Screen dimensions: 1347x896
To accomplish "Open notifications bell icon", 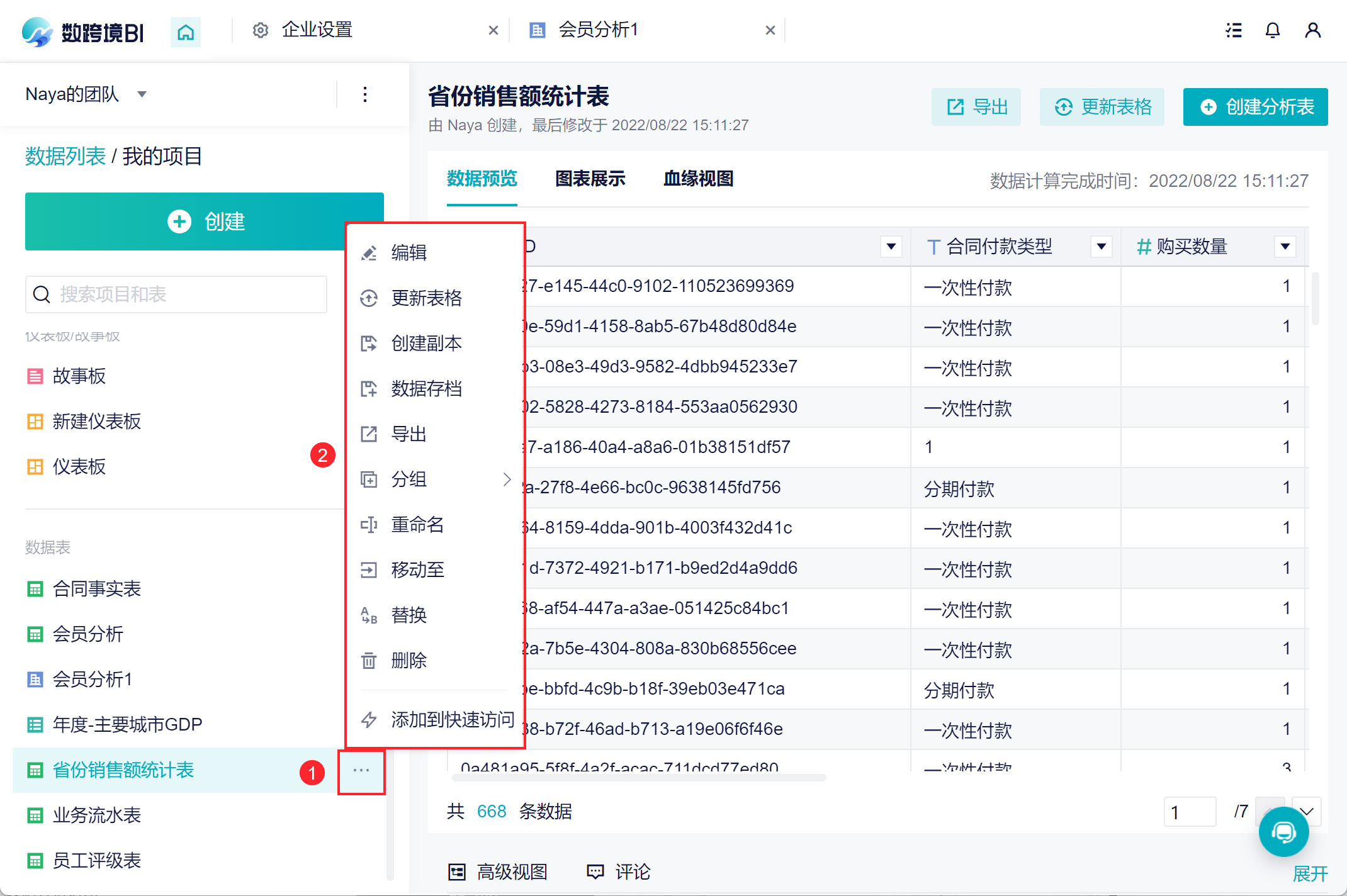I will [1272, 30].
